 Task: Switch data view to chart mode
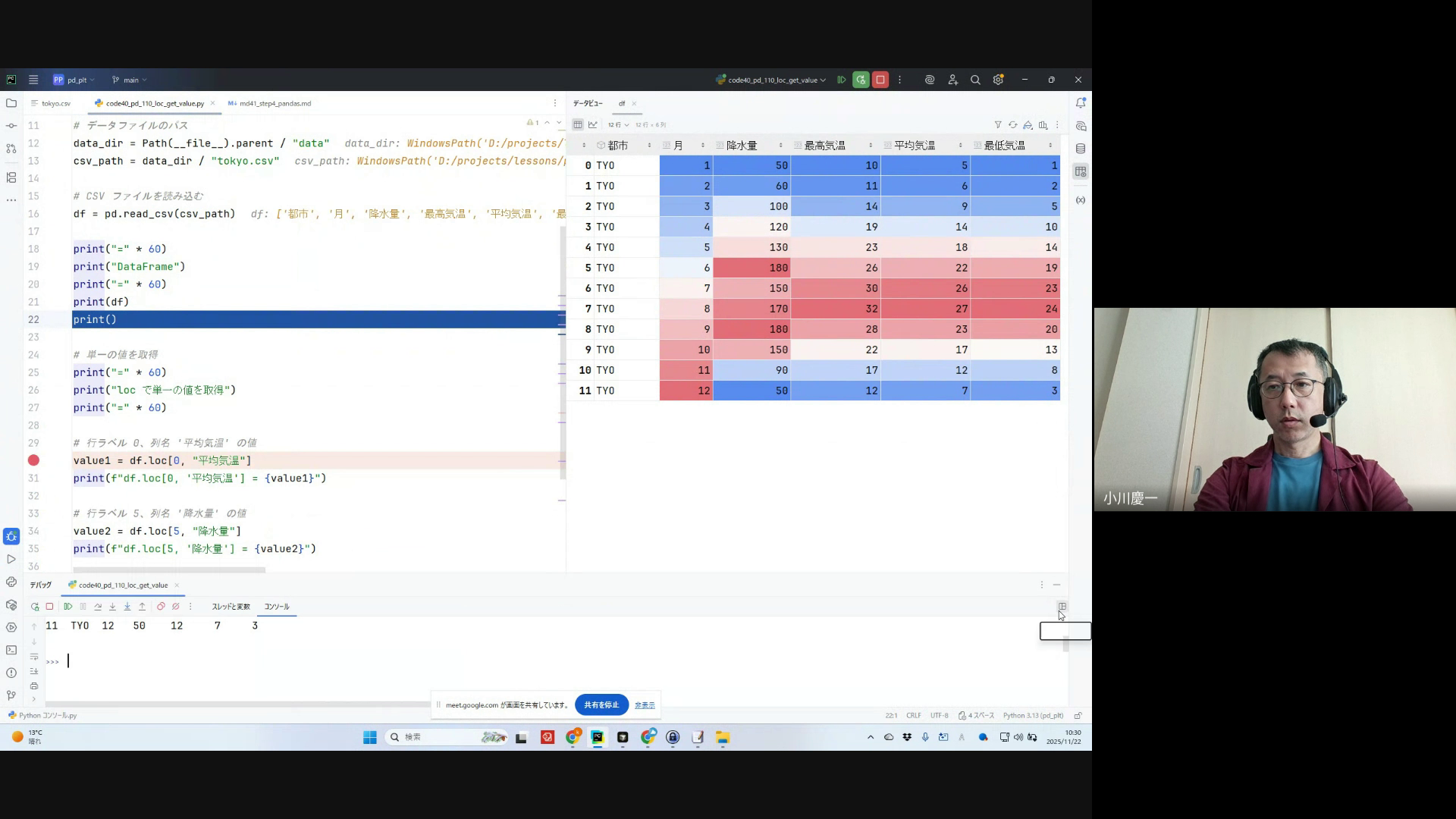pos(593,125)
